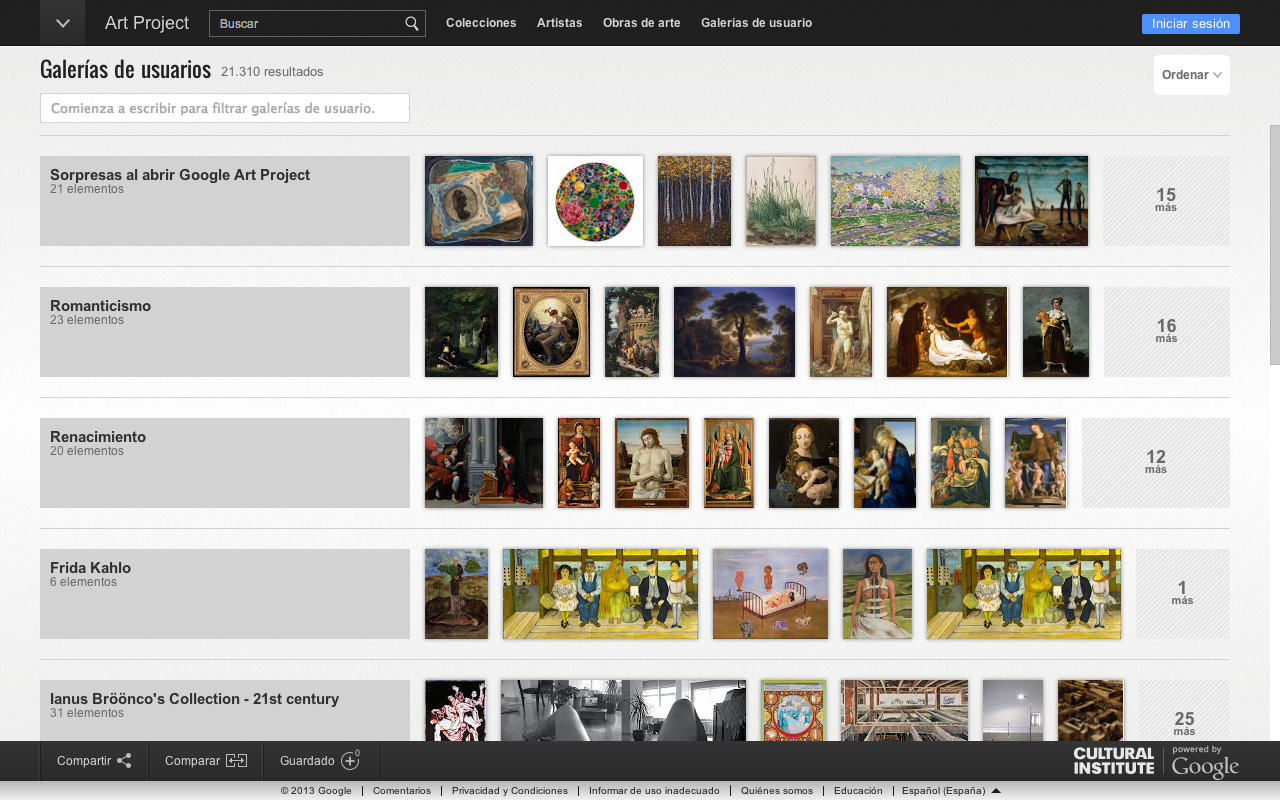Open the Sorpresas al abrir Google Art Project gallery
Image resolution: width=1280 pixels, height=800 pixels.
pyautogui.click(x=225, y=201)
